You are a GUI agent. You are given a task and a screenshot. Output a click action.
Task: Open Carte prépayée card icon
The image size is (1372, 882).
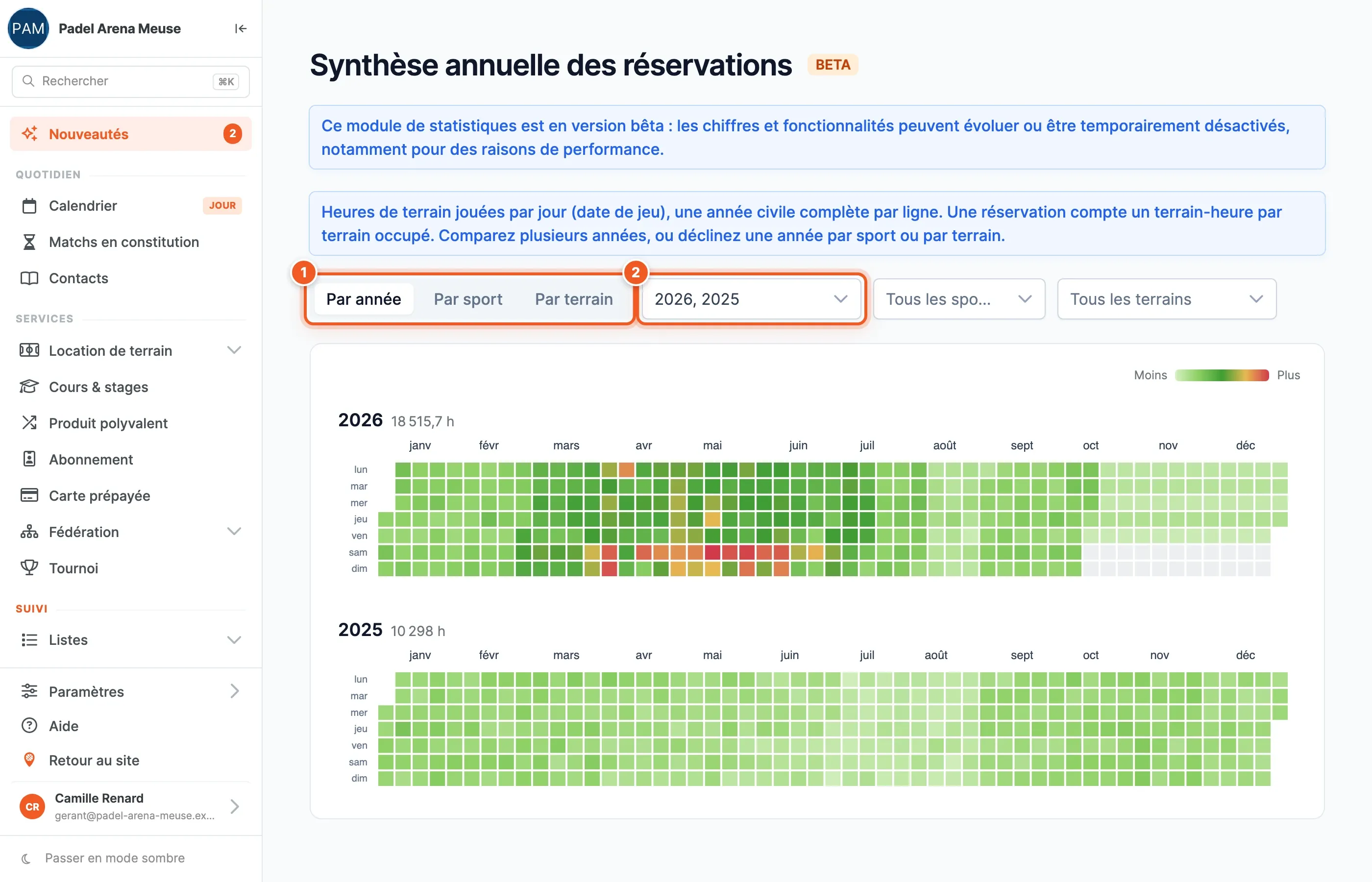(x=29, y=495)
